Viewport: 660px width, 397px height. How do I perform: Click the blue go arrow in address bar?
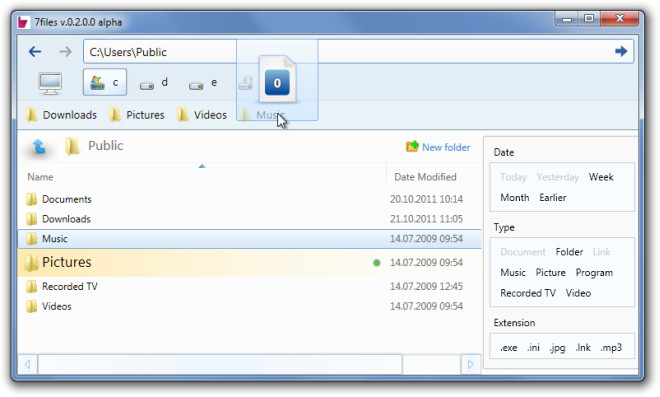621,51
